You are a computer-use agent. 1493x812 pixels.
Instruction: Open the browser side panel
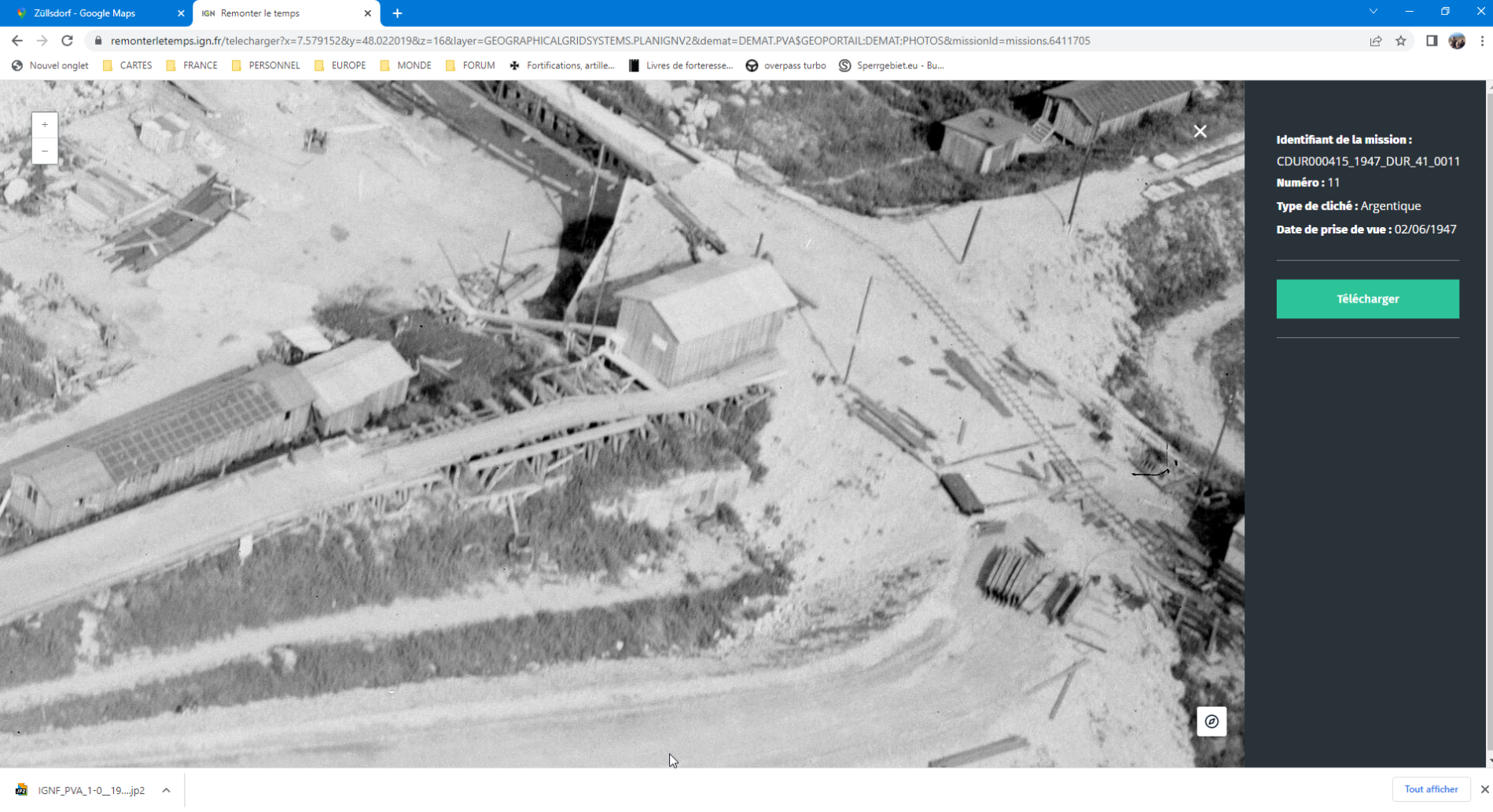1432,41
